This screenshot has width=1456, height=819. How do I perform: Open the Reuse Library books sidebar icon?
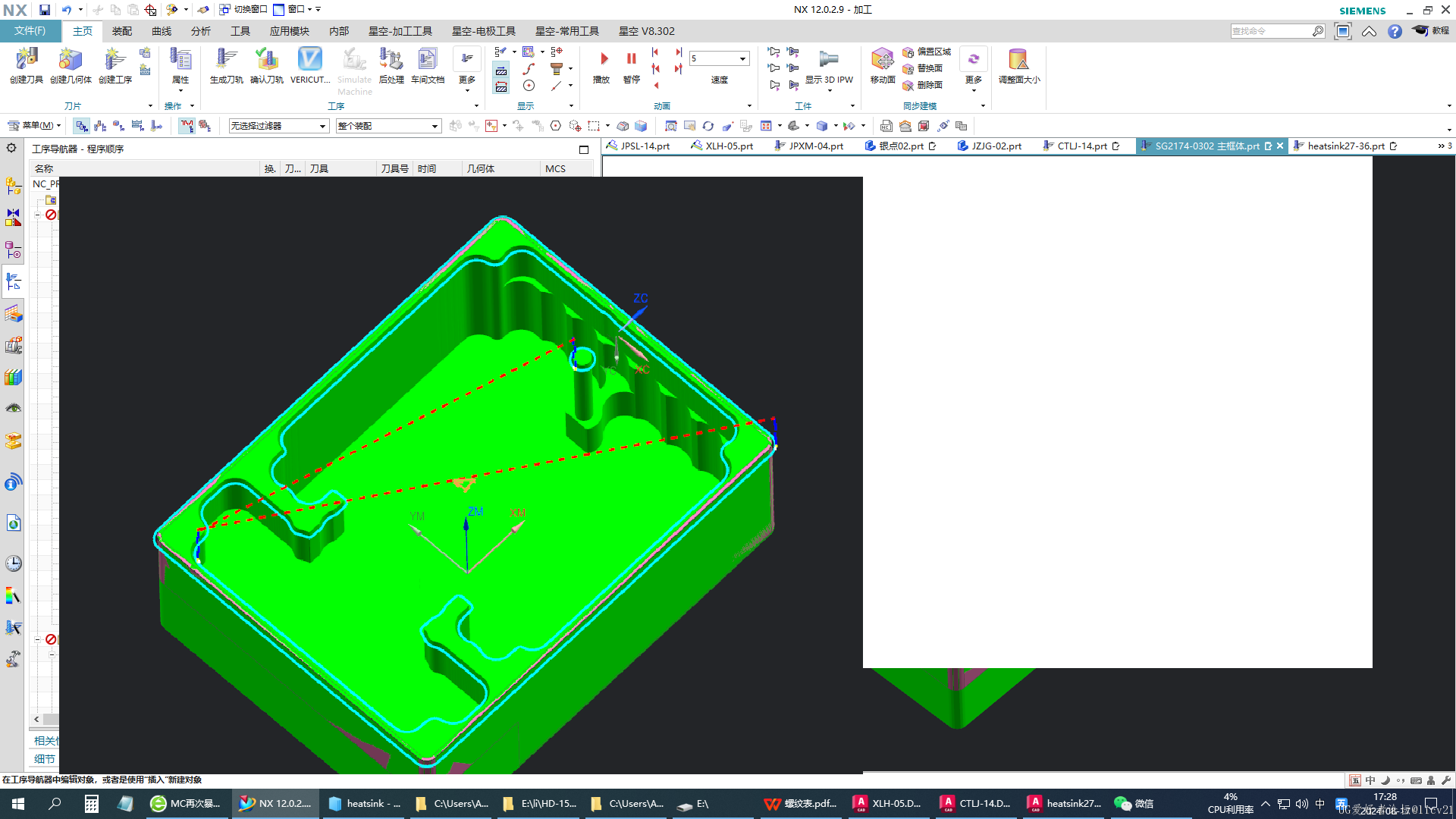pyautogui.click(x=14, y=377)
